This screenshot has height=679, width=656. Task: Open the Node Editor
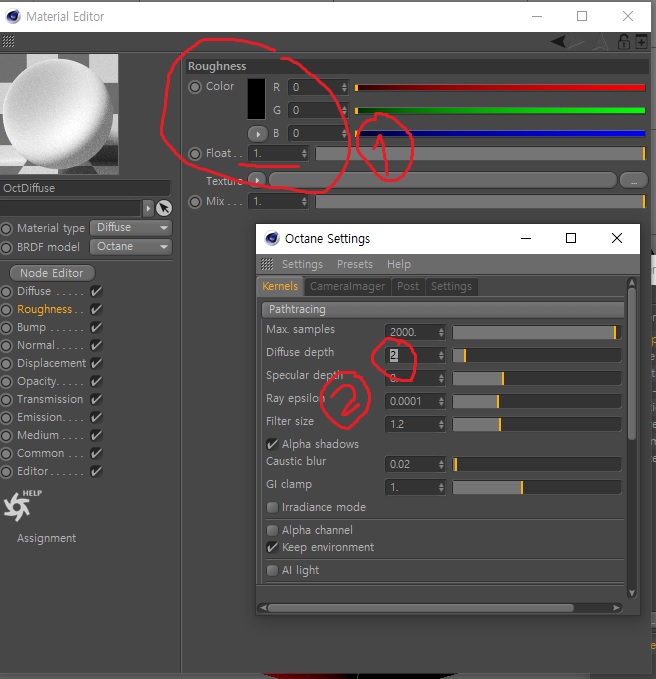click(52, 273)
